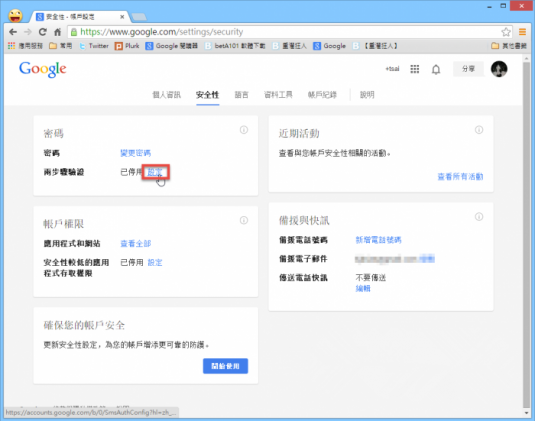The height and width of the screenshot is (421, 535).
Task: Click 查看所有活動 link
Action: point(460,176)
